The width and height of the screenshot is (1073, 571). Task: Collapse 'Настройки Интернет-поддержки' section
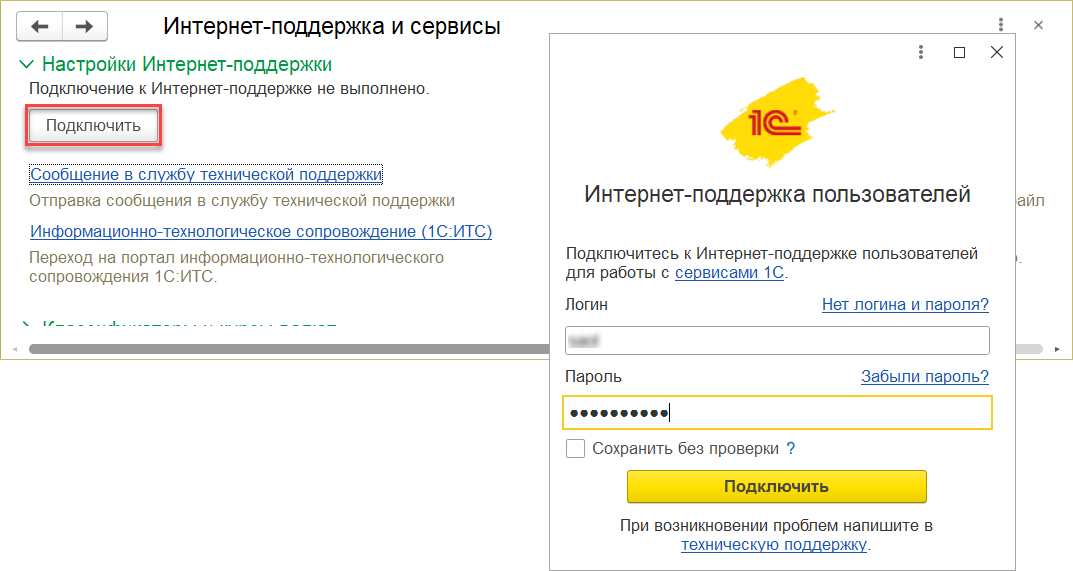26,65
